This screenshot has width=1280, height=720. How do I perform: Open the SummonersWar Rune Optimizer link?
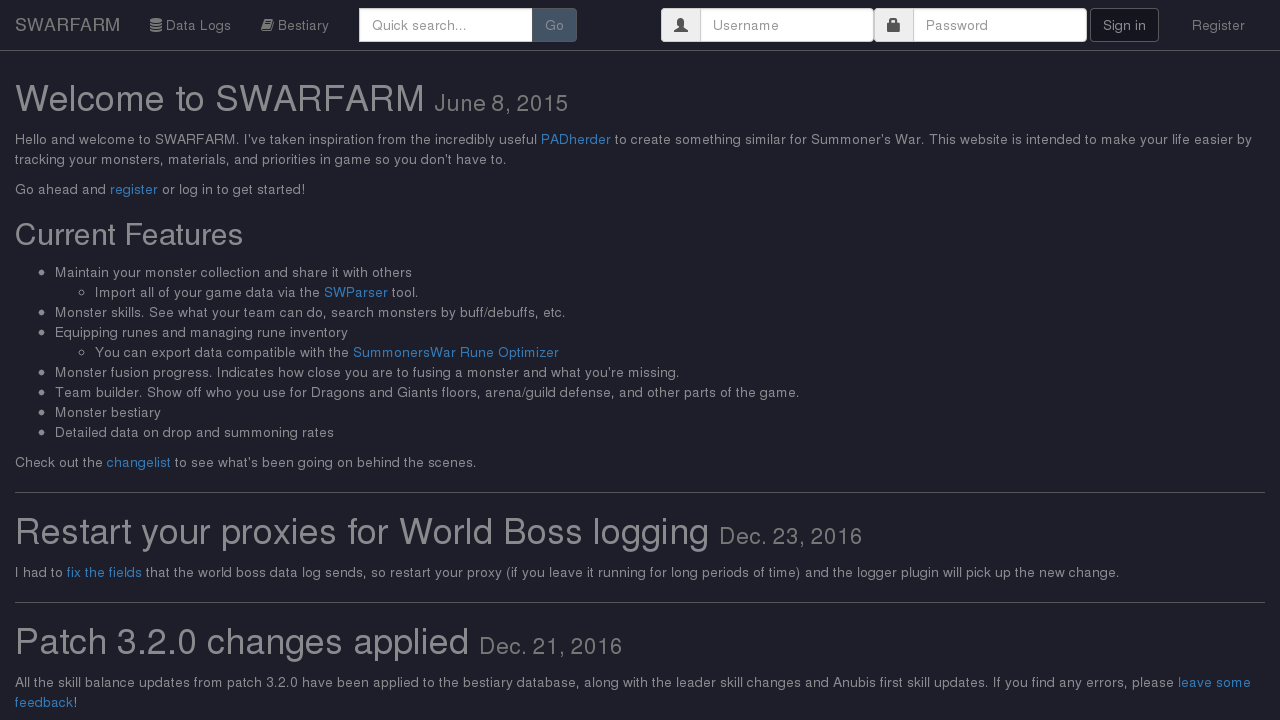(456, 352)
